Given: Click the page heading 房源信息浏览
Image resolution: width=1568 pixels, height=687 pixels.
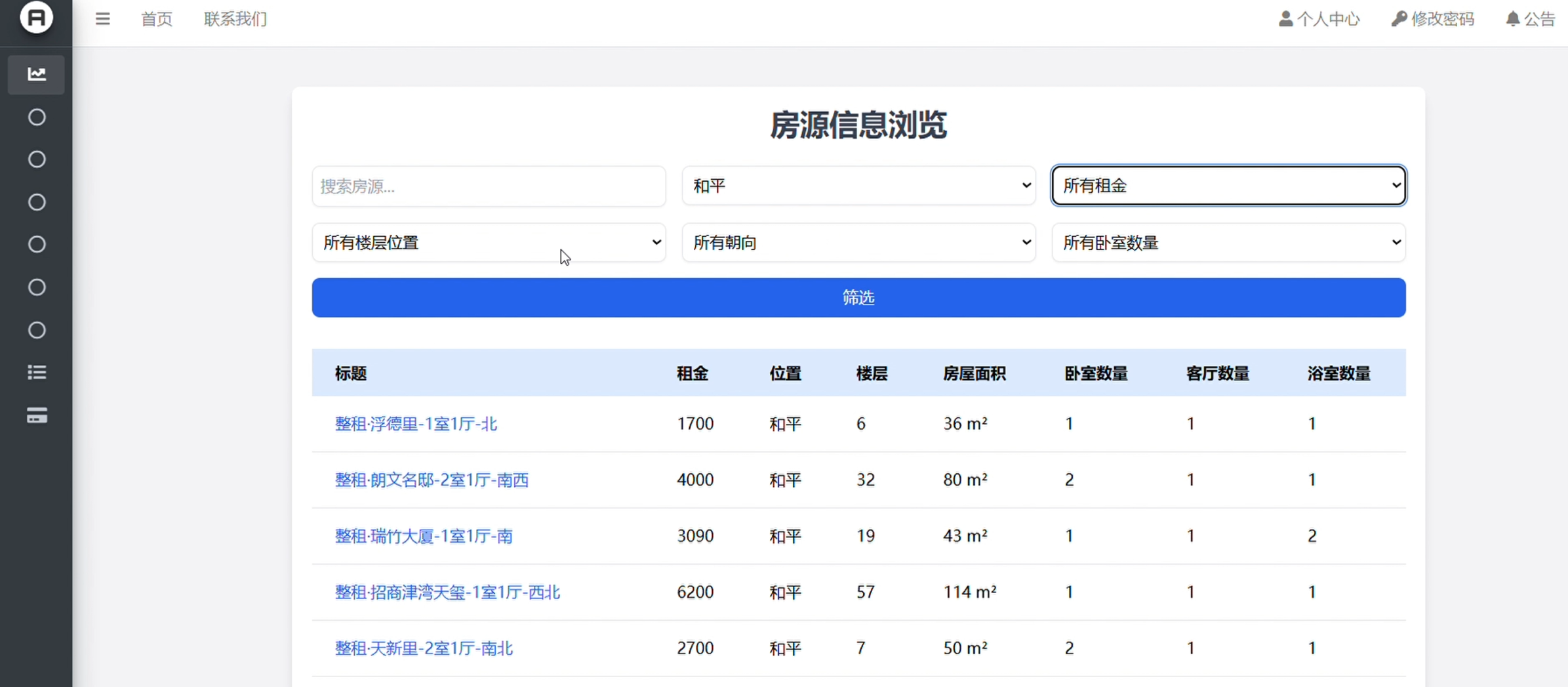Looking at the screenshot, I should point(858,125).
